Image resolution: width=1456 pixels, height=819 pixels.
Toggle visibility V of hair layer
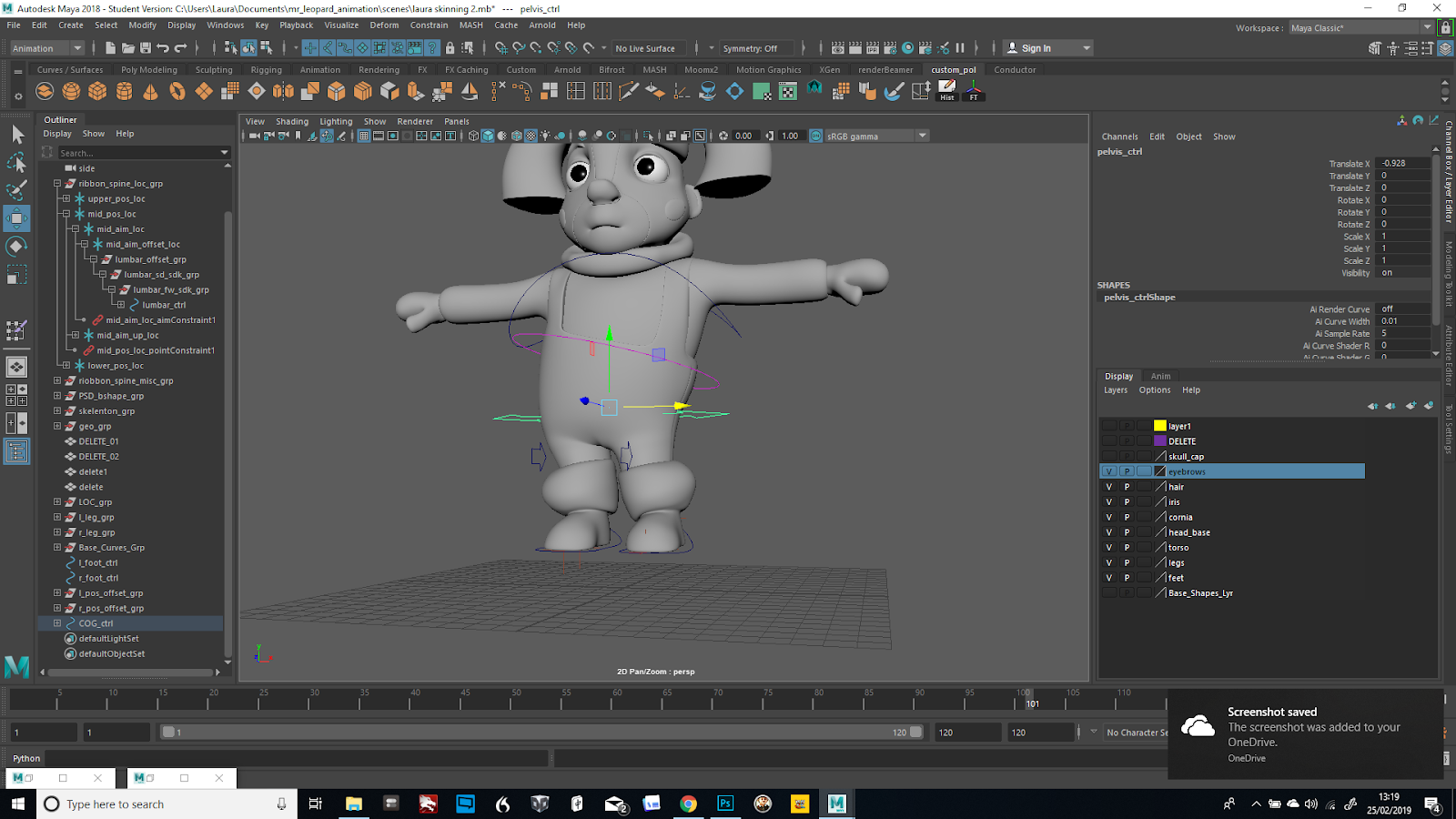(x=1108, y=487)
